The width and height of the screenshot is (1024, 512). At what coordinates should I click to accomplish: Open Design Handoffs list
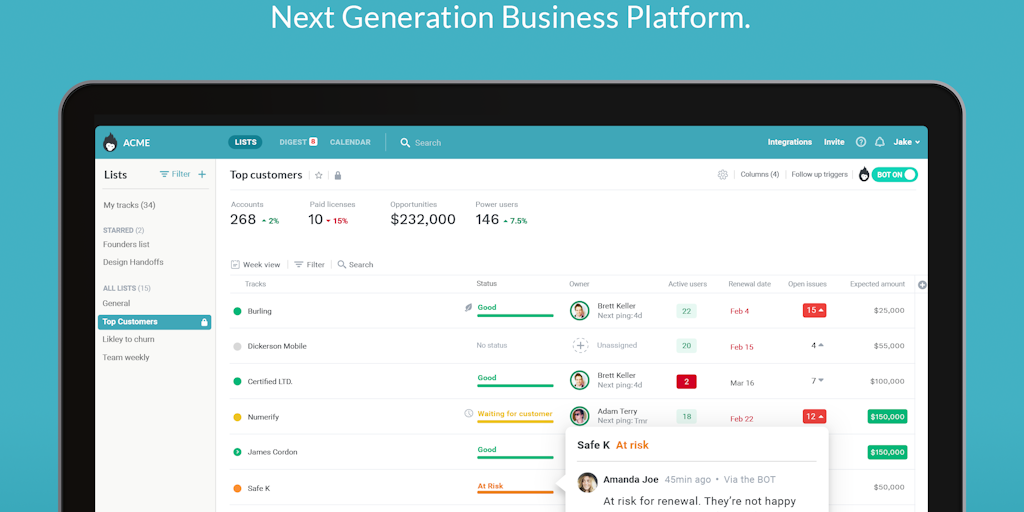click(x=133, y=262)
